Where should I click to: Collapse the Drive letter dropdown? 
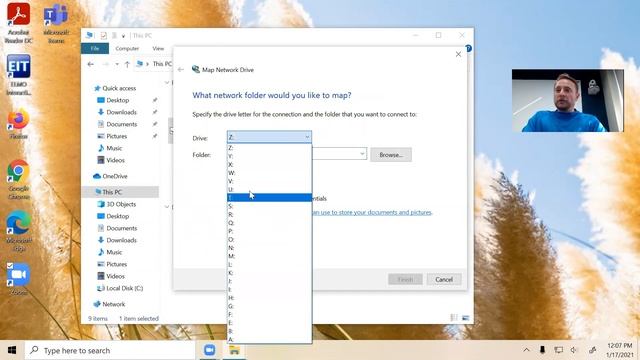307,137
